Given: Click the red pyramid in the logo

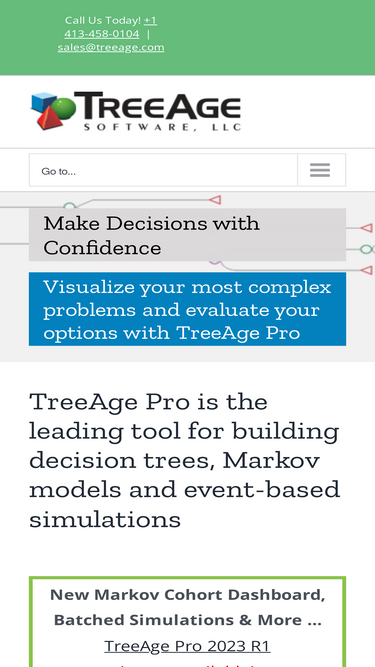Looking at the screenshot, I should 50,117.
